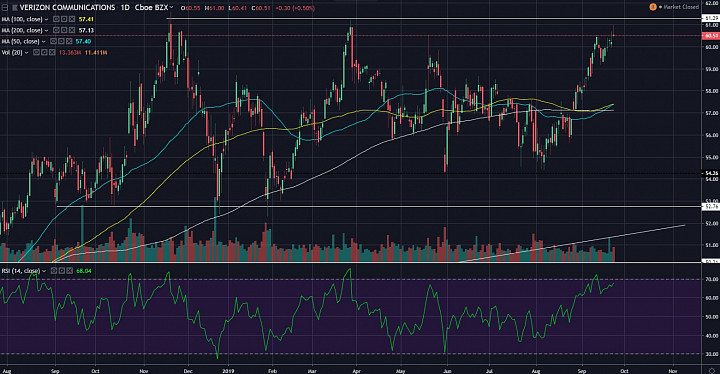Click the 70.00 level on RSI scale
The height and width of the screenshot is (374, 720).
pyautogui.click(x=713, y=279)
